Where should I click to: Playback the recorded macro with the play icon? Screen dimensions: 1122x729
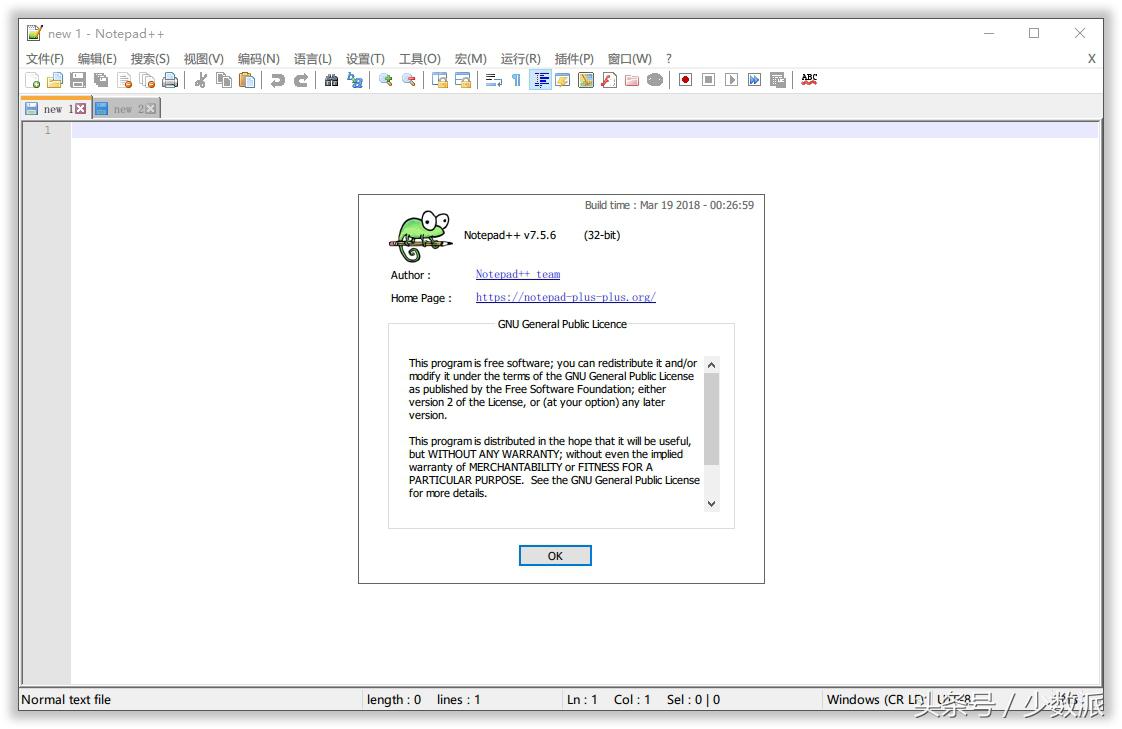[730, 79]
